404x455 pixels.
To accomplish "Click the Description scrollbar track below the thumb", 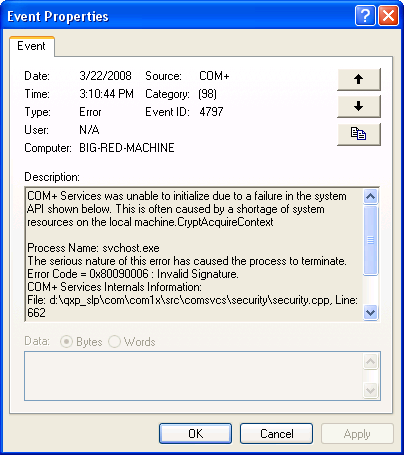I will point(370,290).
